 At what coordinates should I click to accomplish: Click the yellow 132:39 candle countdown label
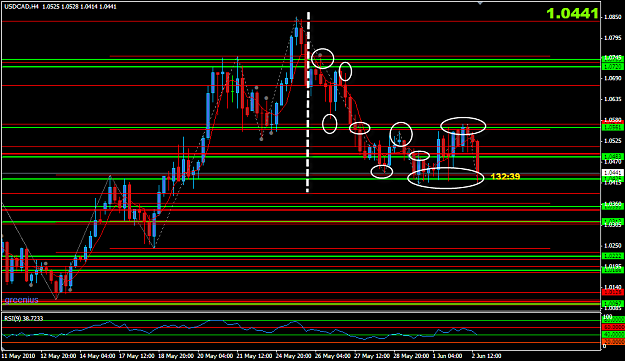pos(505,176)
